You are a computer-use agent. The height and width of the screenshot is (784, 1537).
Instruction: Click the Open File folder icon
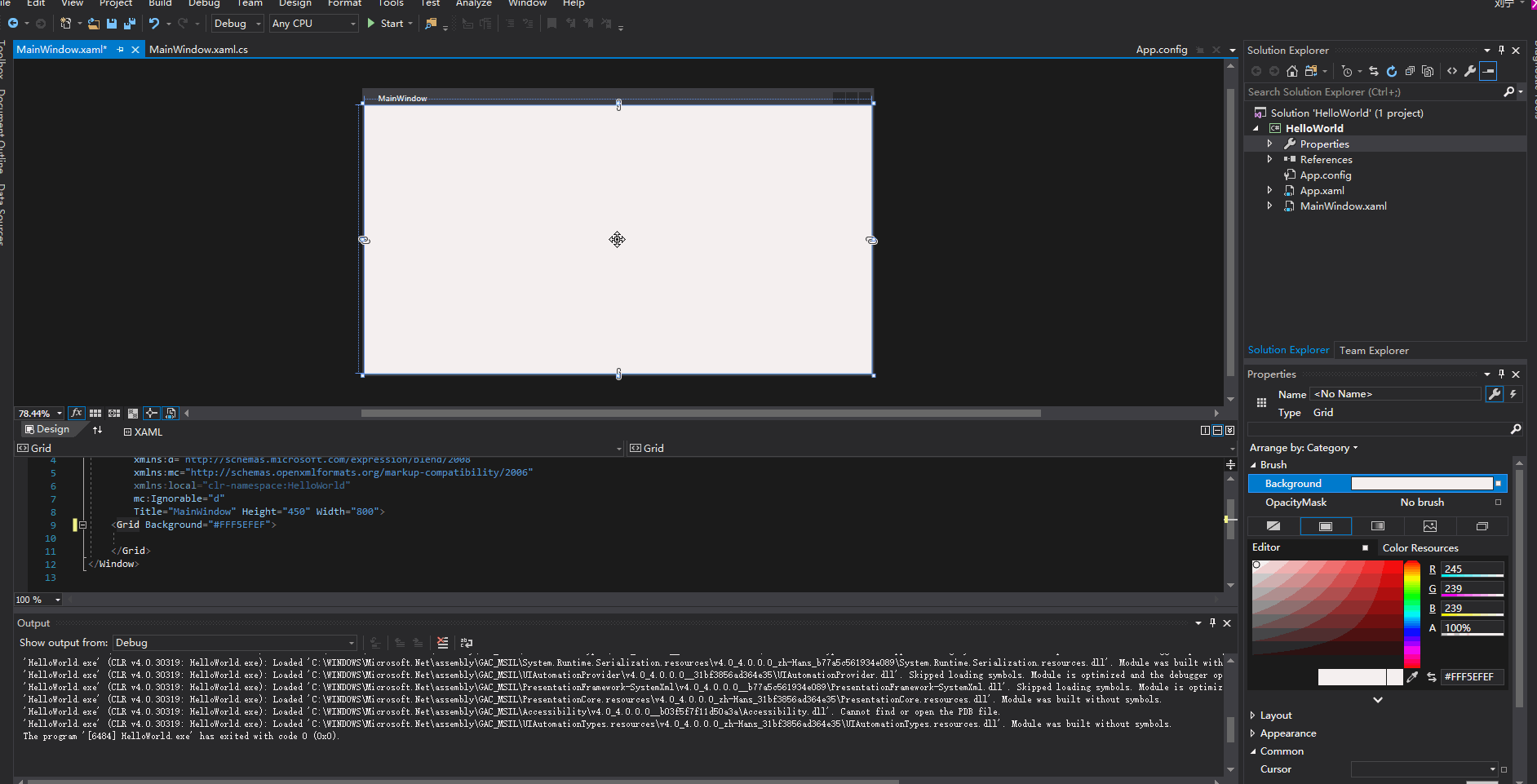click(x=94, y=24)
